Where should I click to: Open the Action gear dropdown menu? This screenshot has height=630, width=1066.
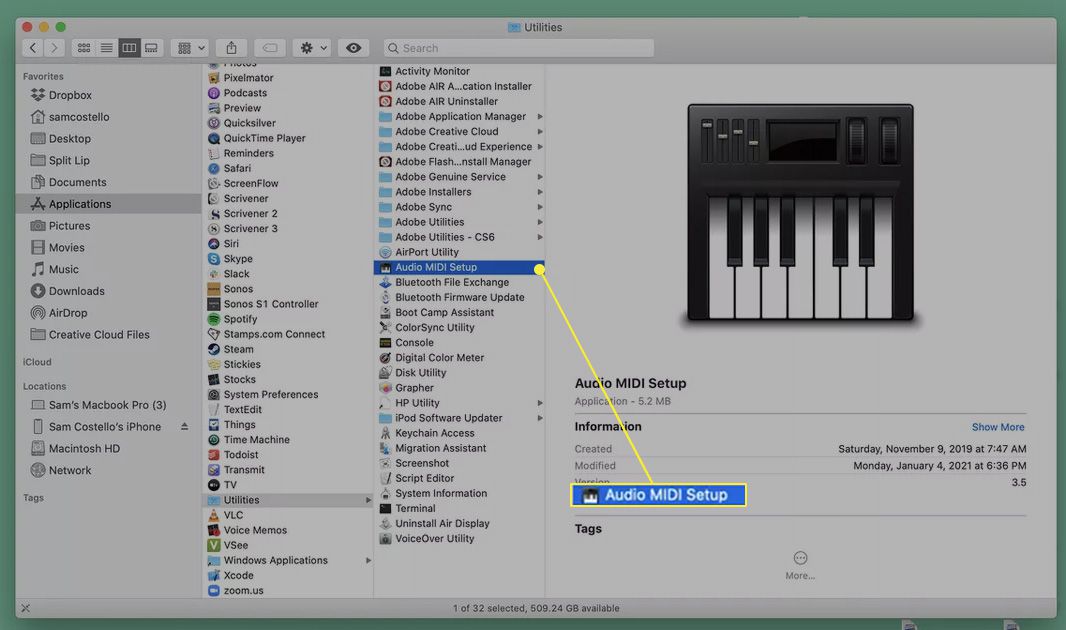tap(312, 48)
